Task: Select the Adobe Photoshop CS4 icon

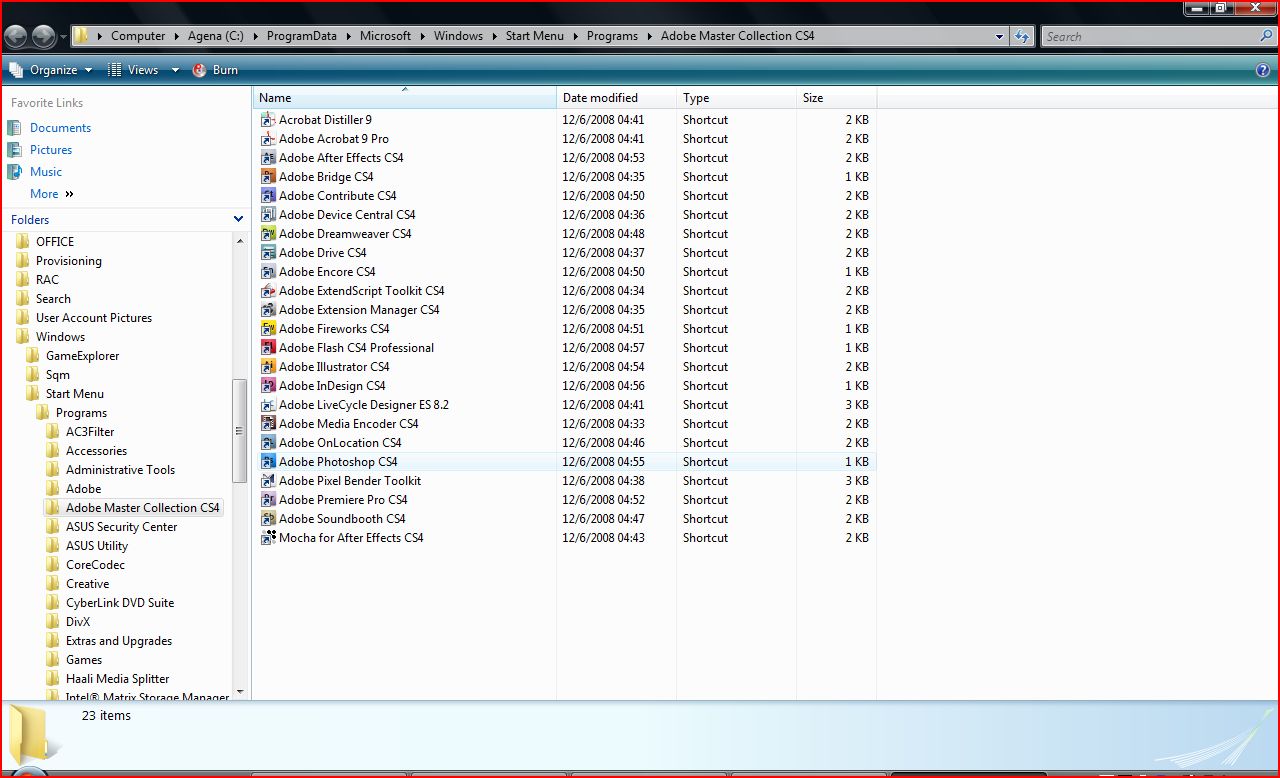Action: [268, 461]
